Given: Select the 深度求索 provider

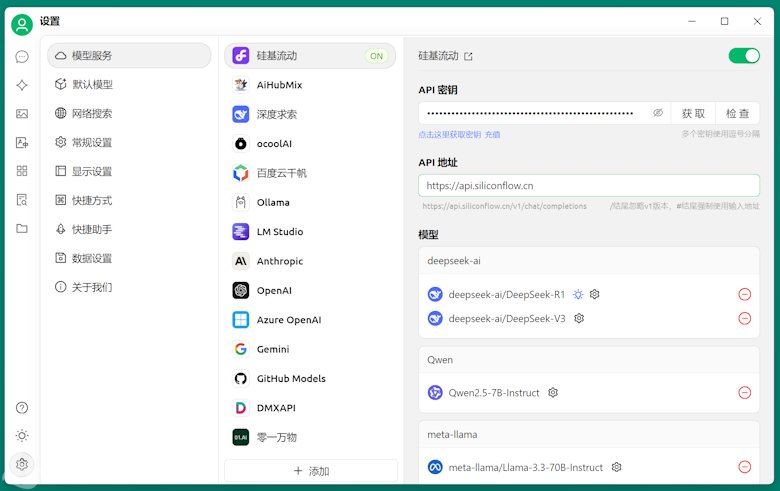Looking at the screenshot, I should click(310, 114).
